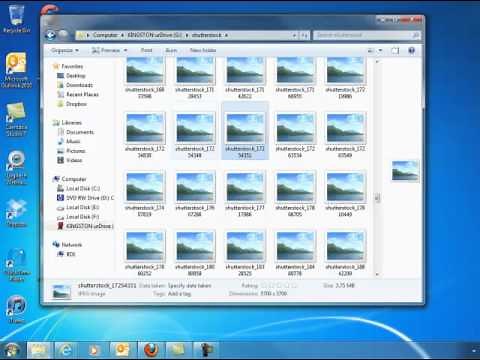
Task: Open Camtasia Studio desktop icon
Action: (x=16, y=119)
